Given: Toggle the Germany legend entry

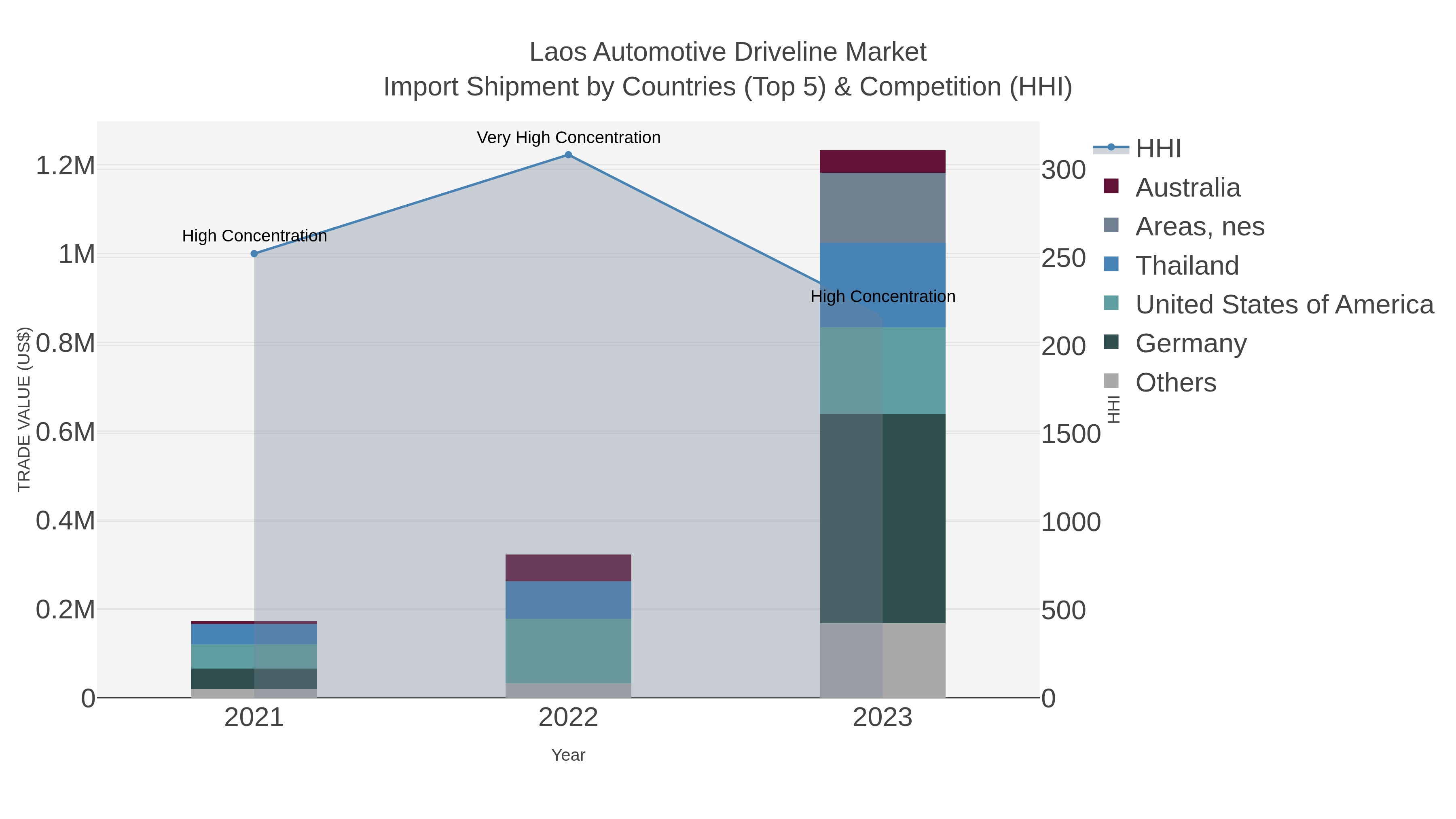Looking at the screenshot, I should tap(1175, 344).
